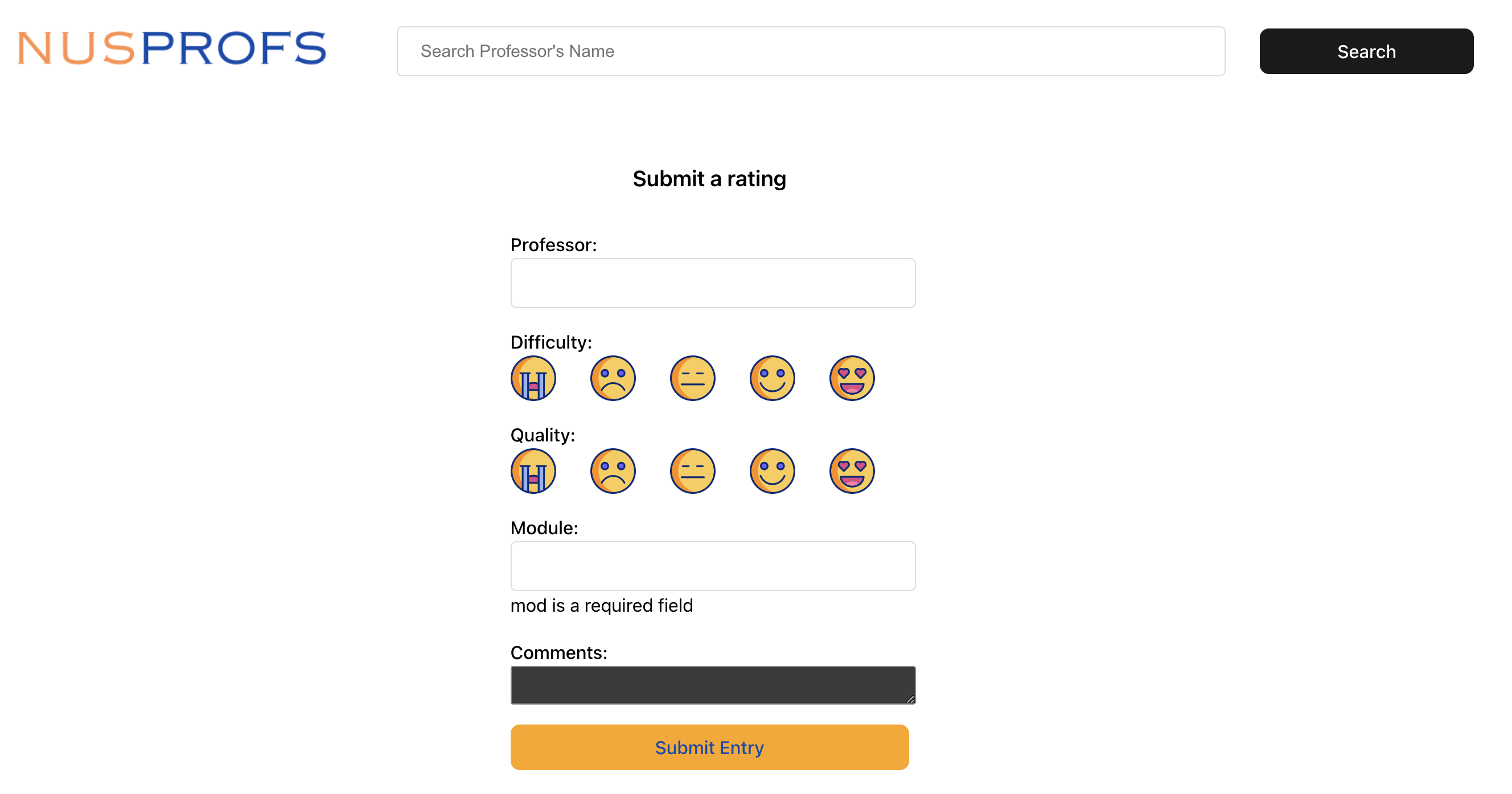Select crying face for Quality rating
Image resolution: width=1512 pixels, height=794 pixels.
[533, 471]
